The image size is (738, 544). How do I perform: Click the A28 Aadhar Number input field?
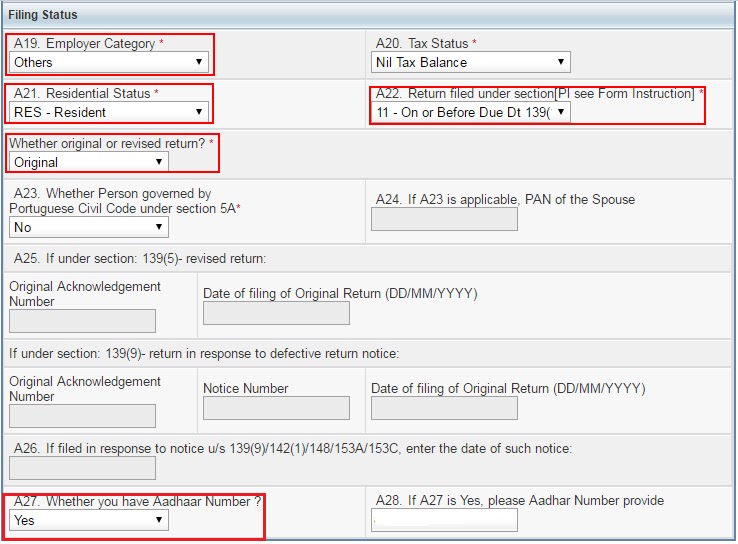click(x=444, y=520)
